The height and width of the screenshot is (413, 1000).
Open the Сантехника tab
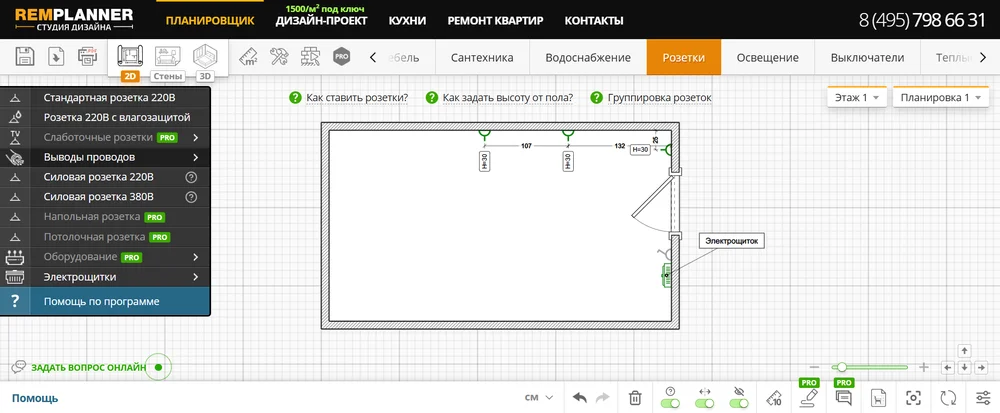(482, 57)
